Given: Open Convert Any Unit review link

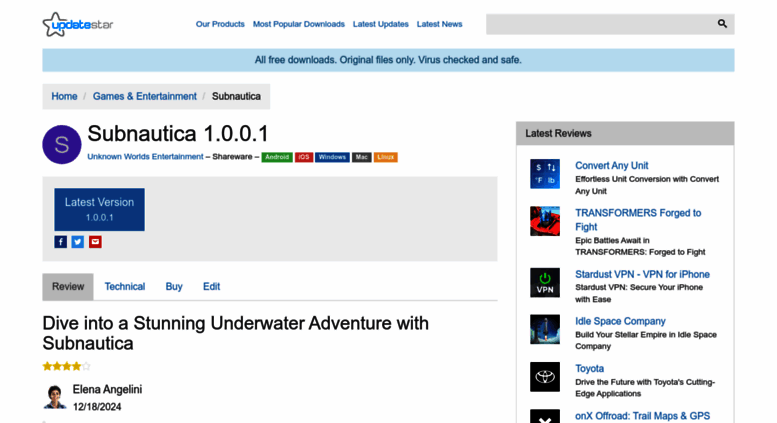Looking at the screenshot, I should (x=611, y=165).
